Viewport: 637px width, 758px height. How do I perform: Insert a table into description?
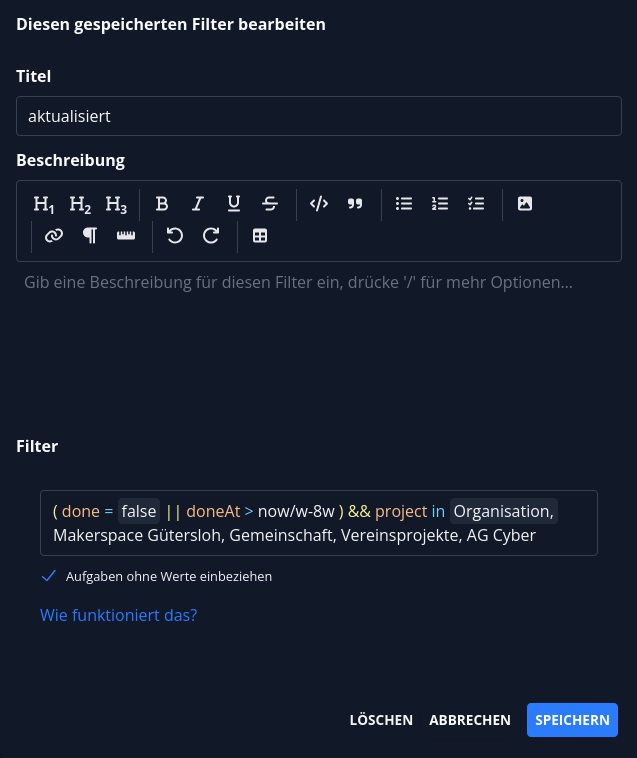pos(260,236)
